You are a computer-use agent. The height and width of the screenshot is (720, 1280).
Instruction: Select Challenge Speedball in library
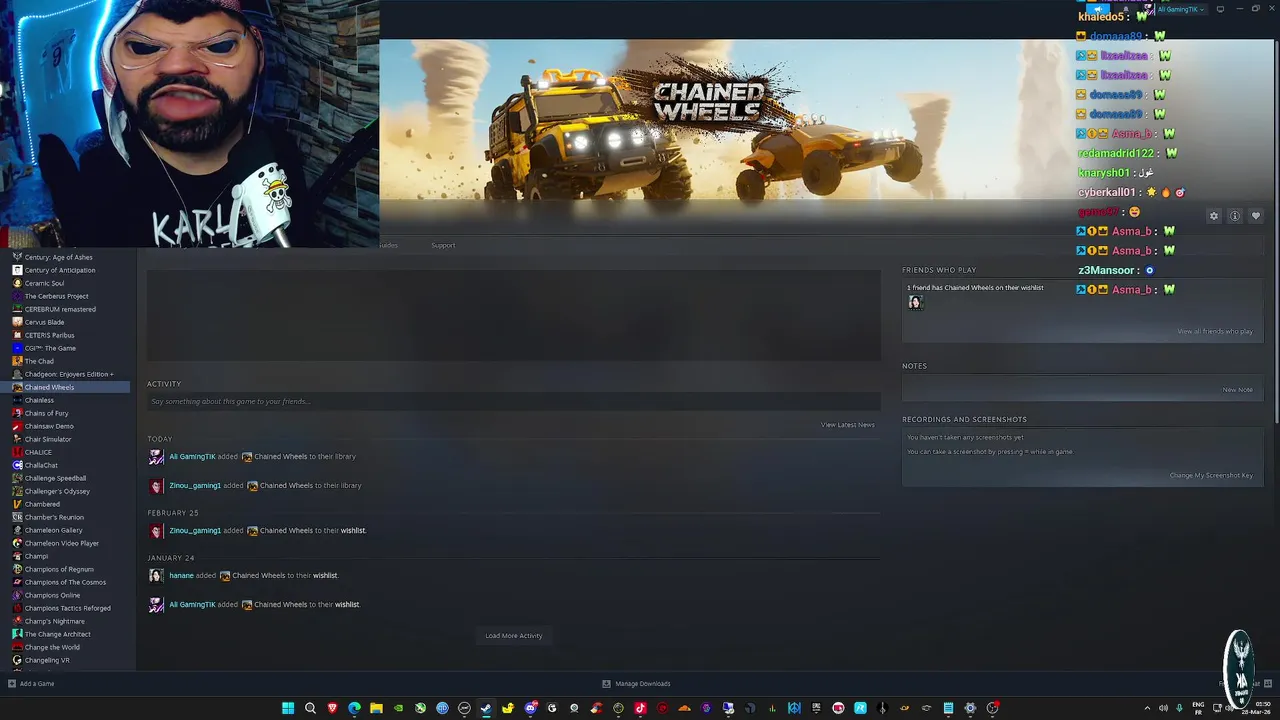coord(66,478)
